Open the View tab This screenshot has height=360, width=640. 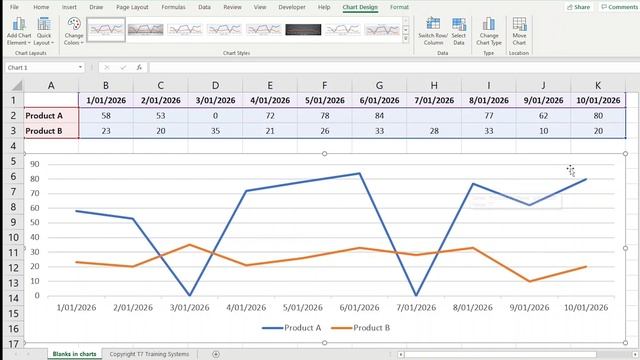[260, 7]
